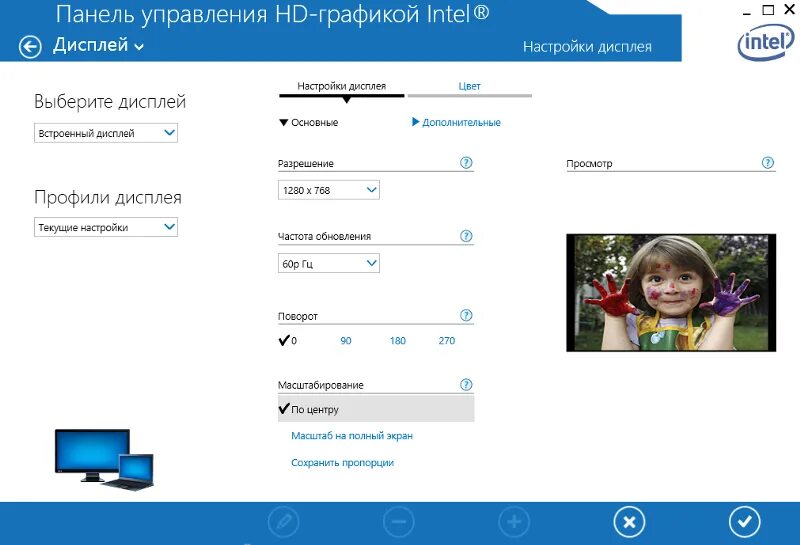Click the monitor and laptop illustration
Screen dimensions: 800x545
click(104, 459)
